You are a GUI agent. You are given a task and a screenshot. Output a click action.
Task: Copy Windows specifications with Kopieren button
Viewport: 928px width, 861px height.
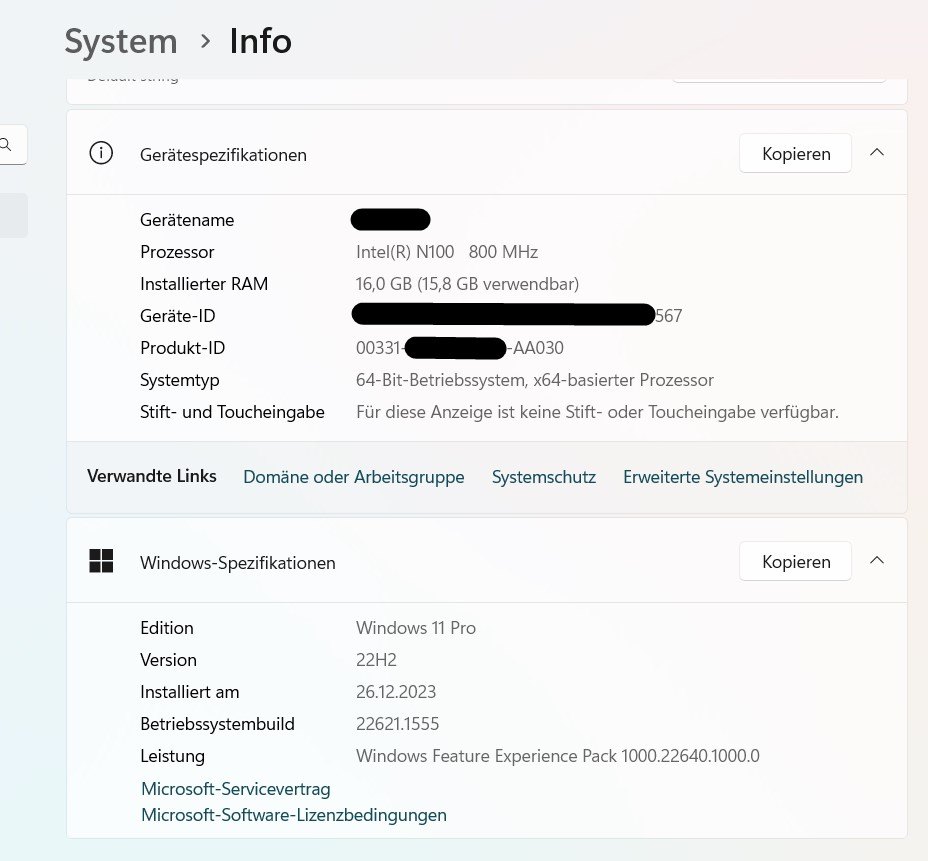(x=795, y=561)
